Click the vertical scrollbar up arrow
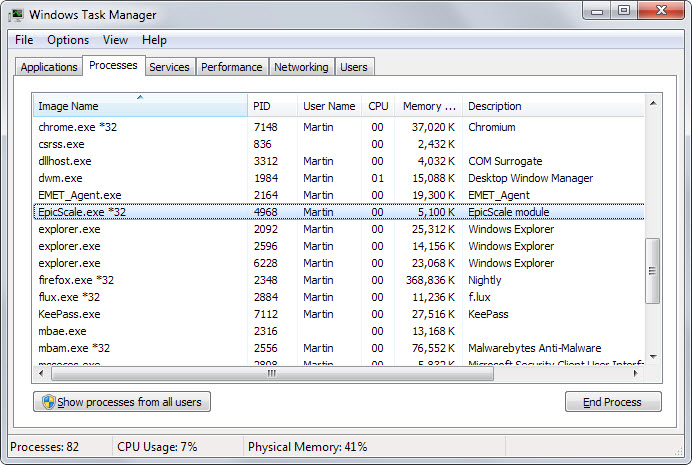The width and height of the screenshot is (692, 465). coord(653,103)
